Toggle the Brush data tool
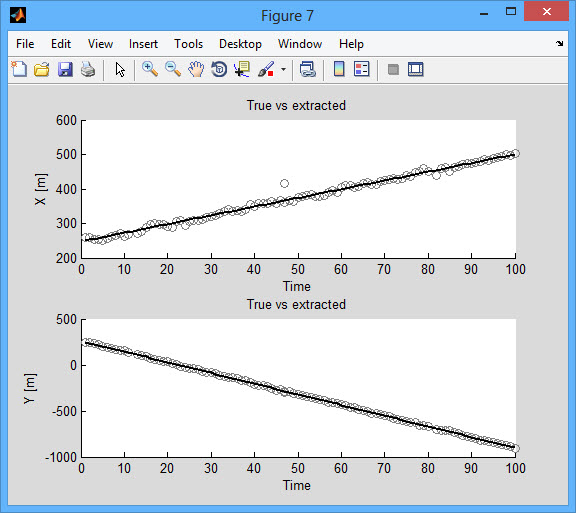576x513 pixels. point(266,69)
